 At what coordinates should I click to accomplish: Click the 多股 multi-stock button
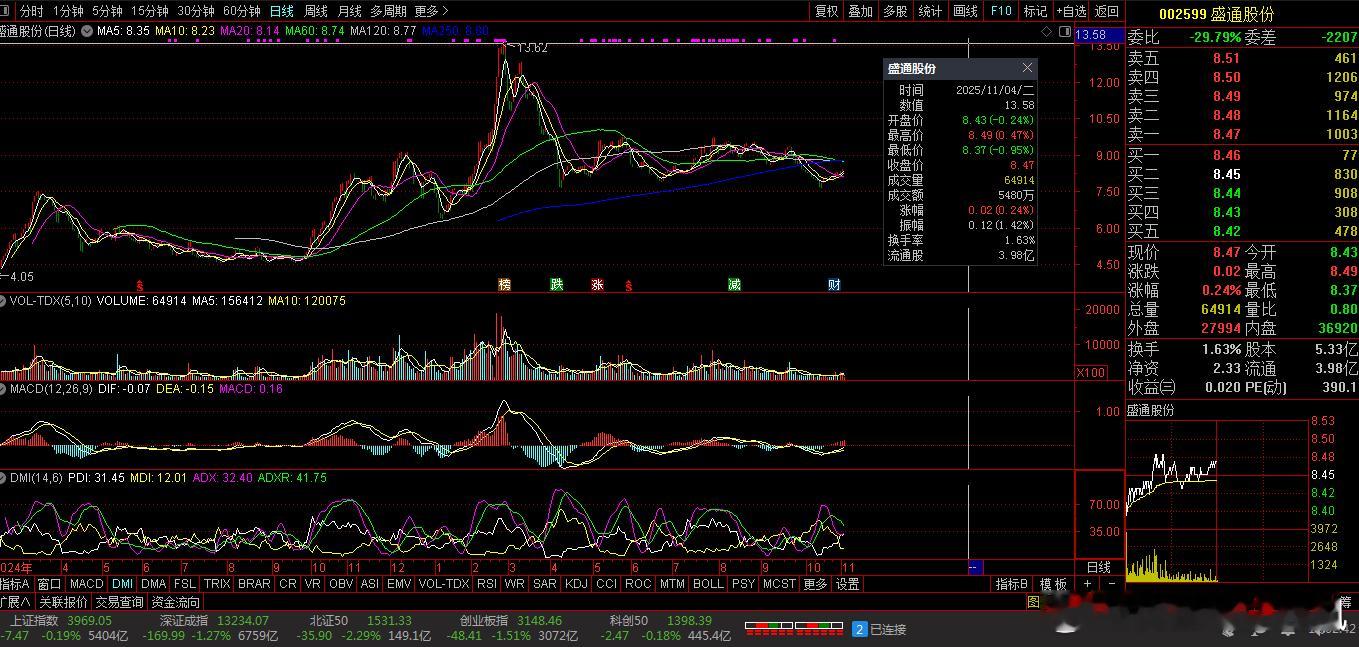coord(895,11)
